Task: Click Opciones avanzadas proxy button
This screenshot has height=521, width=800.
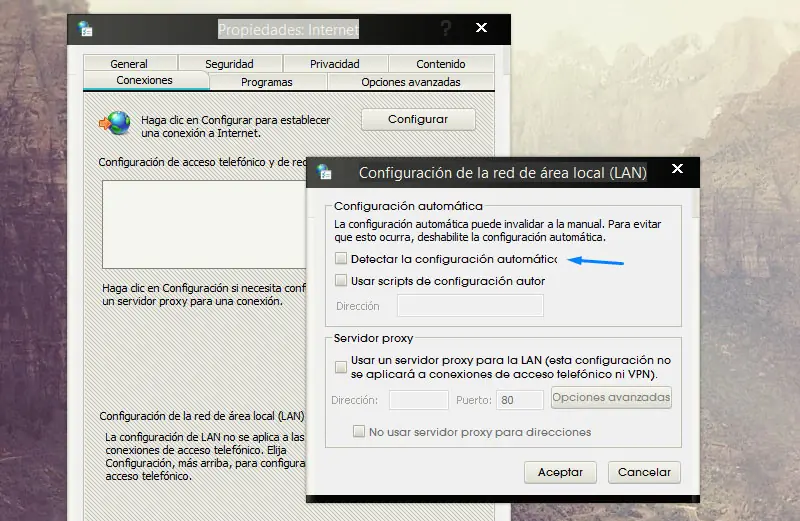Action: 611,398
